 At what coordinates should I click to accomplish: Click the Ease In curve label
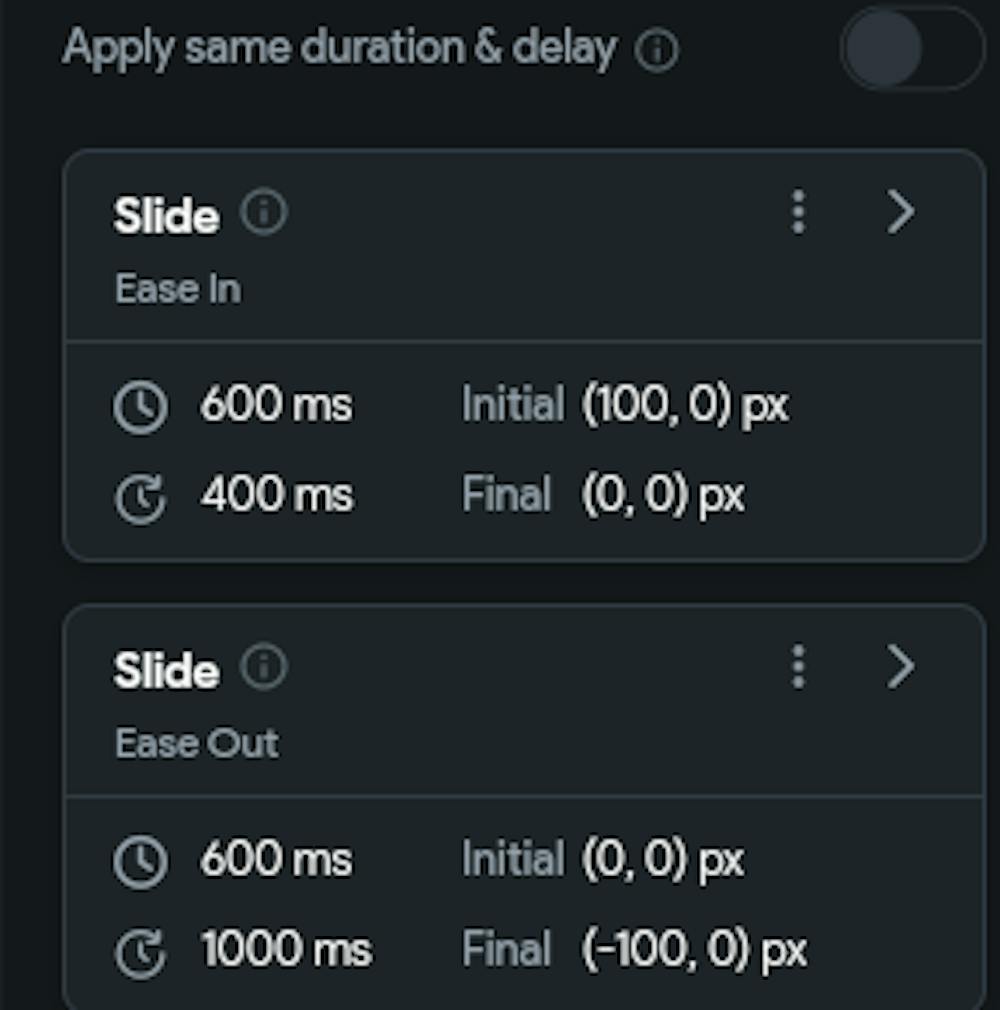click(178, 289)
